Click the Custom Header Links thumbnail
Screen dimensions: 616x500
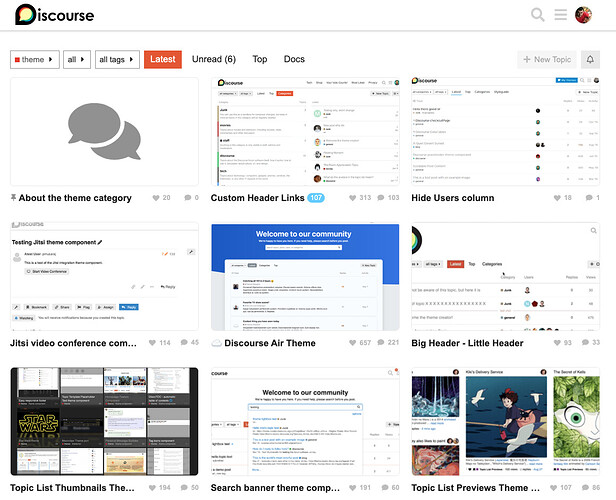(305, 132)
